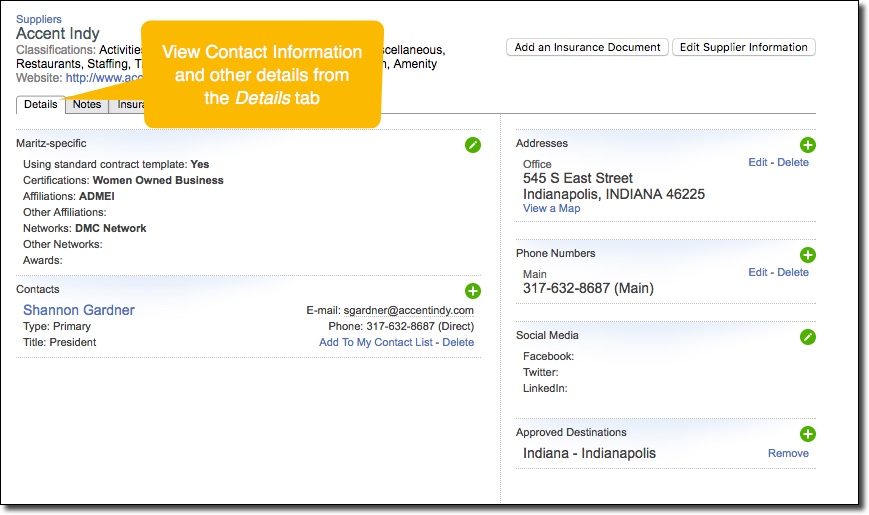Click Indiana - Indianapolis destination text
Image resolution: width=869 pixels, height=515 pixels.
coord(589,453)
